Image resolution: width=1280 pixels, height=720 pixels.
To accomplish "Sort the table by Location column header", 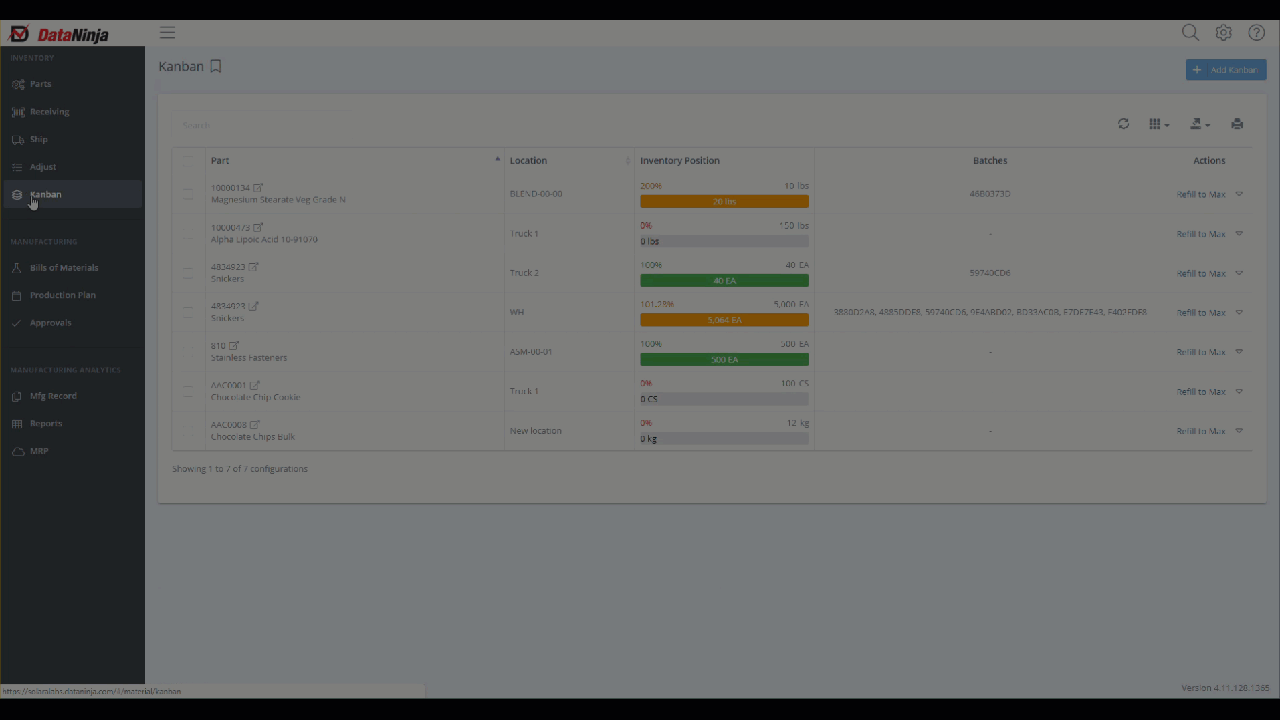I will [x=570, y=160].
